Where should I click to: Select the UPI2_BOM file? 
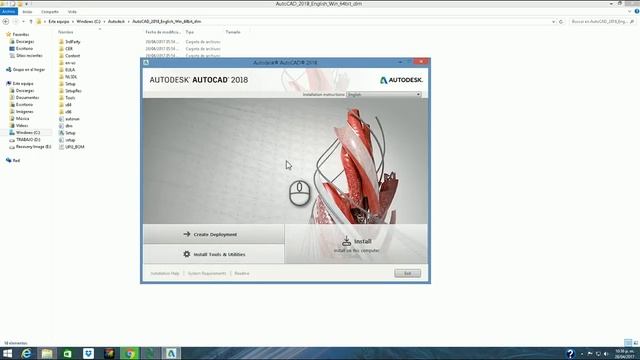pos(75,147)
